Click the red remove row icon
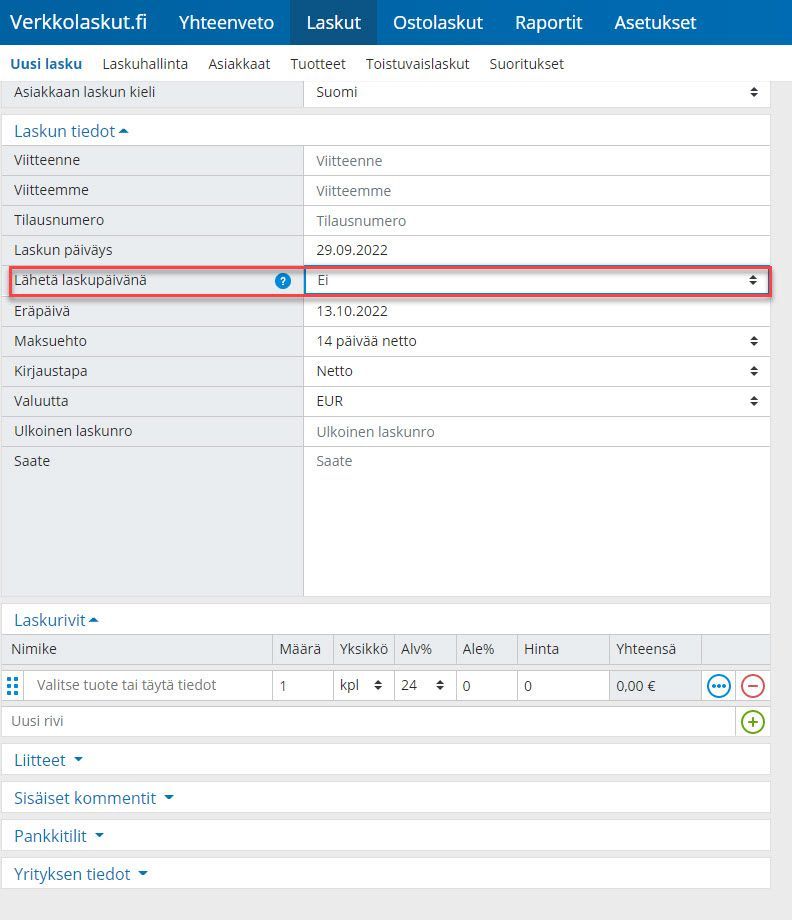The width and height of the screenshot is (792, 920). tap(752, 686)
